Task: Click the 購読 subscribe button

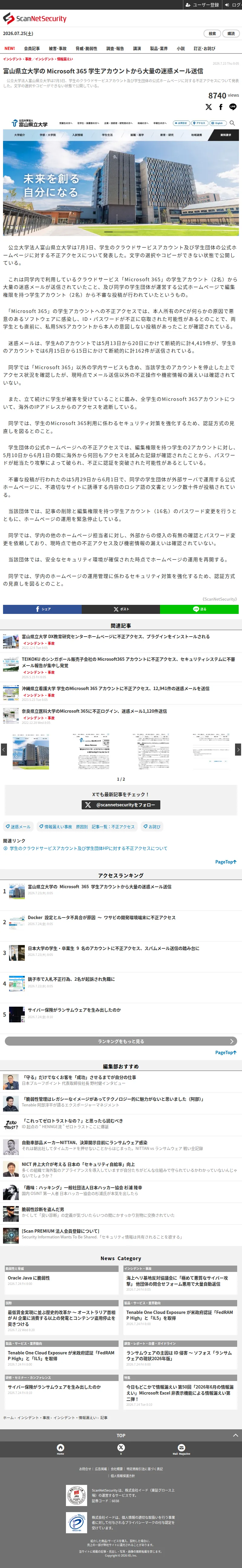Action: (x=231, y=34)
